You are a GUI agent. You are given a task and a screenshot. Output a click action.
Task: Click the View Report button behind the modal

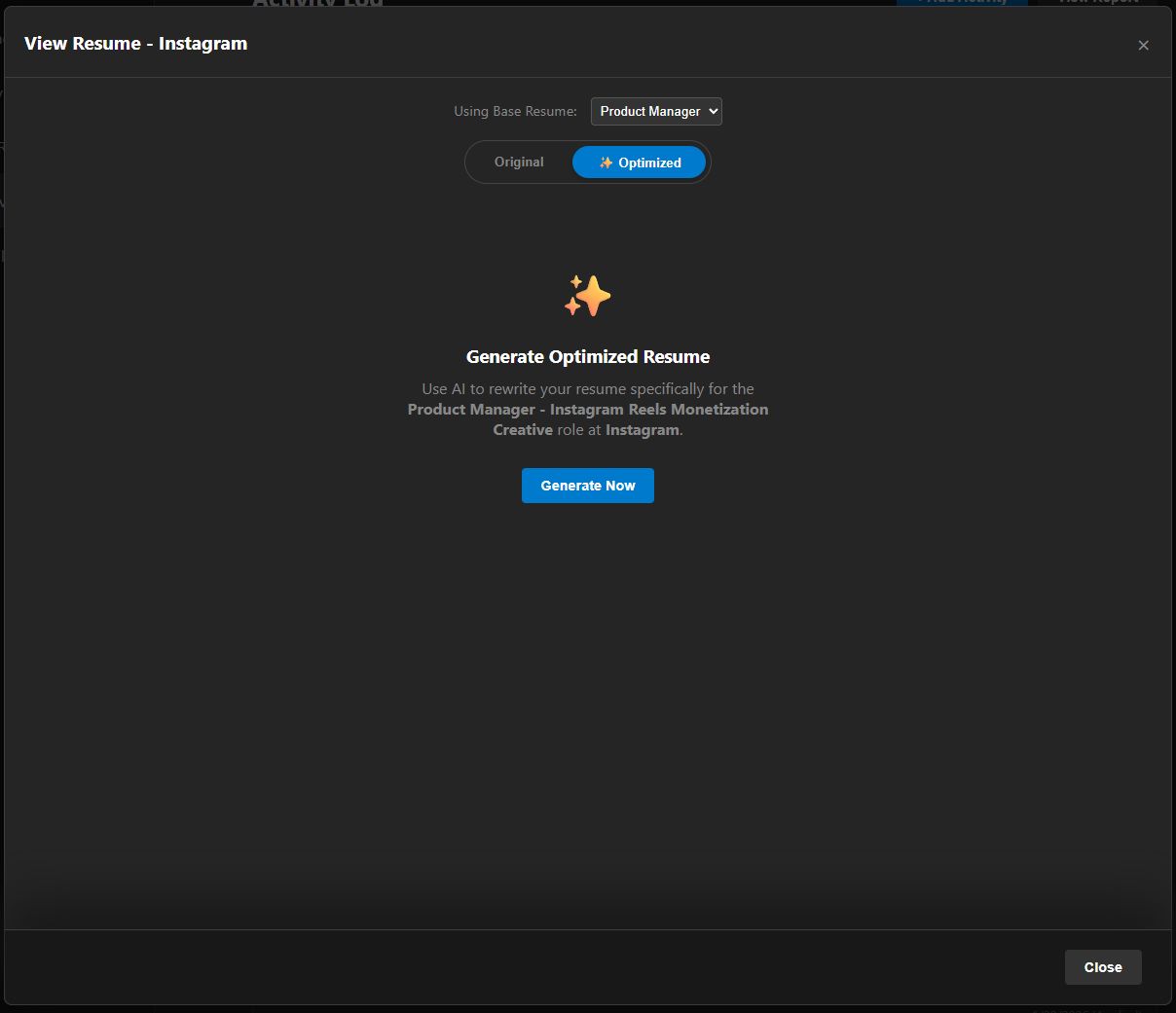1097,2
